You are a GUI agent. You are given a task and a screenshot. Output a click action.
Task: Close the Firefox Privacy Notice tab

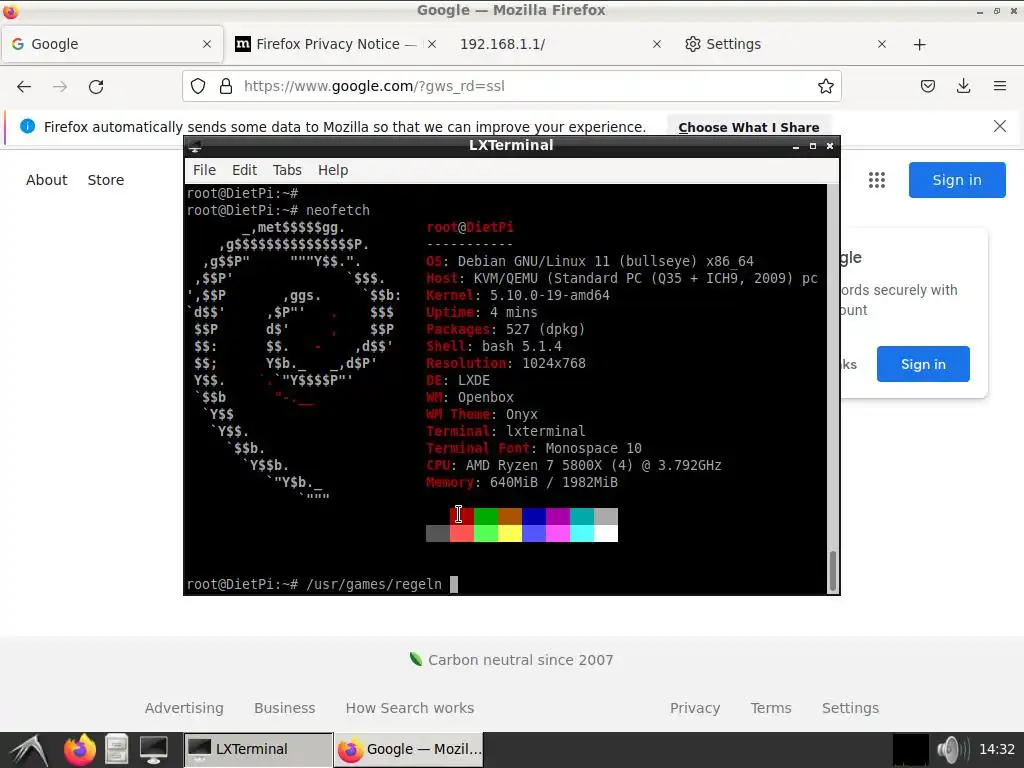coord(432,44)
